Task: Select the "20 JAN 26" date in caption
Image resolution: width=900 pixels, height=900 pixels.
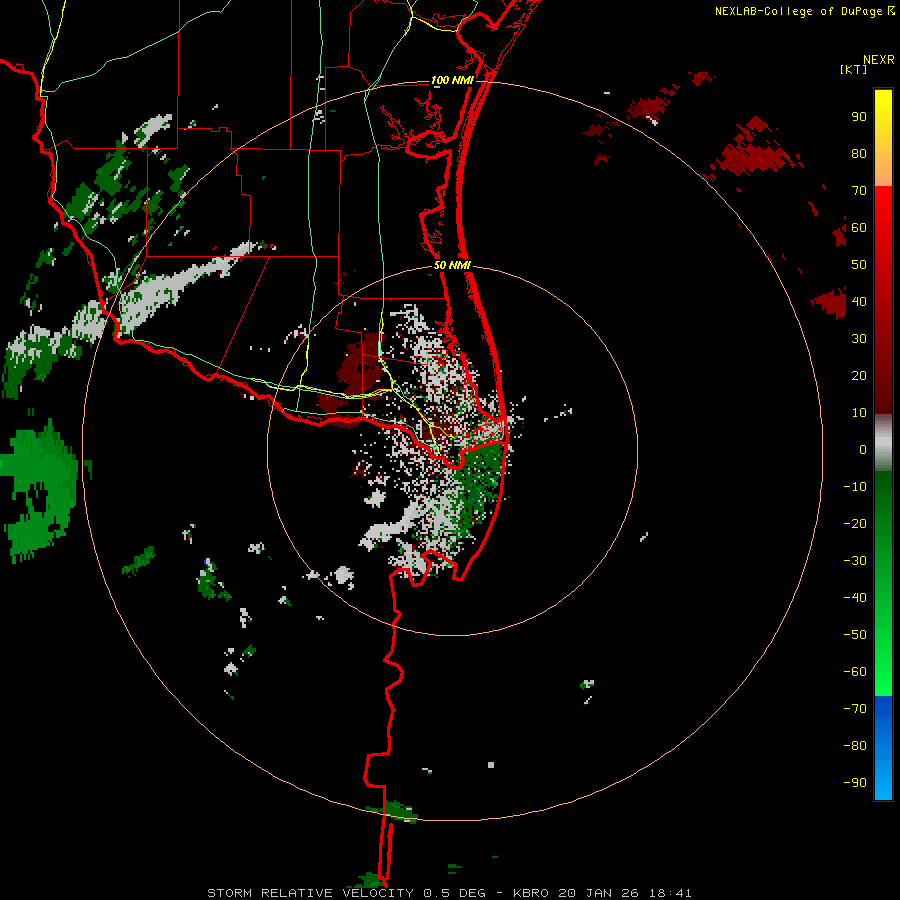Action: pyautogui.click(x=599, y=893)
